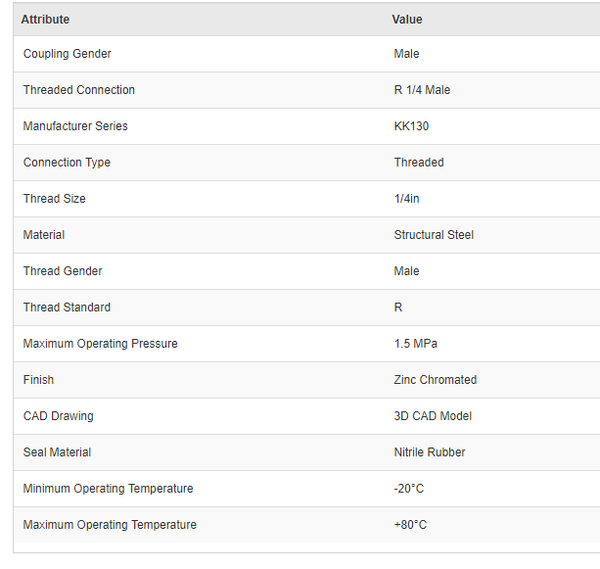Click the Attribute column header

(x=45, y=19)
